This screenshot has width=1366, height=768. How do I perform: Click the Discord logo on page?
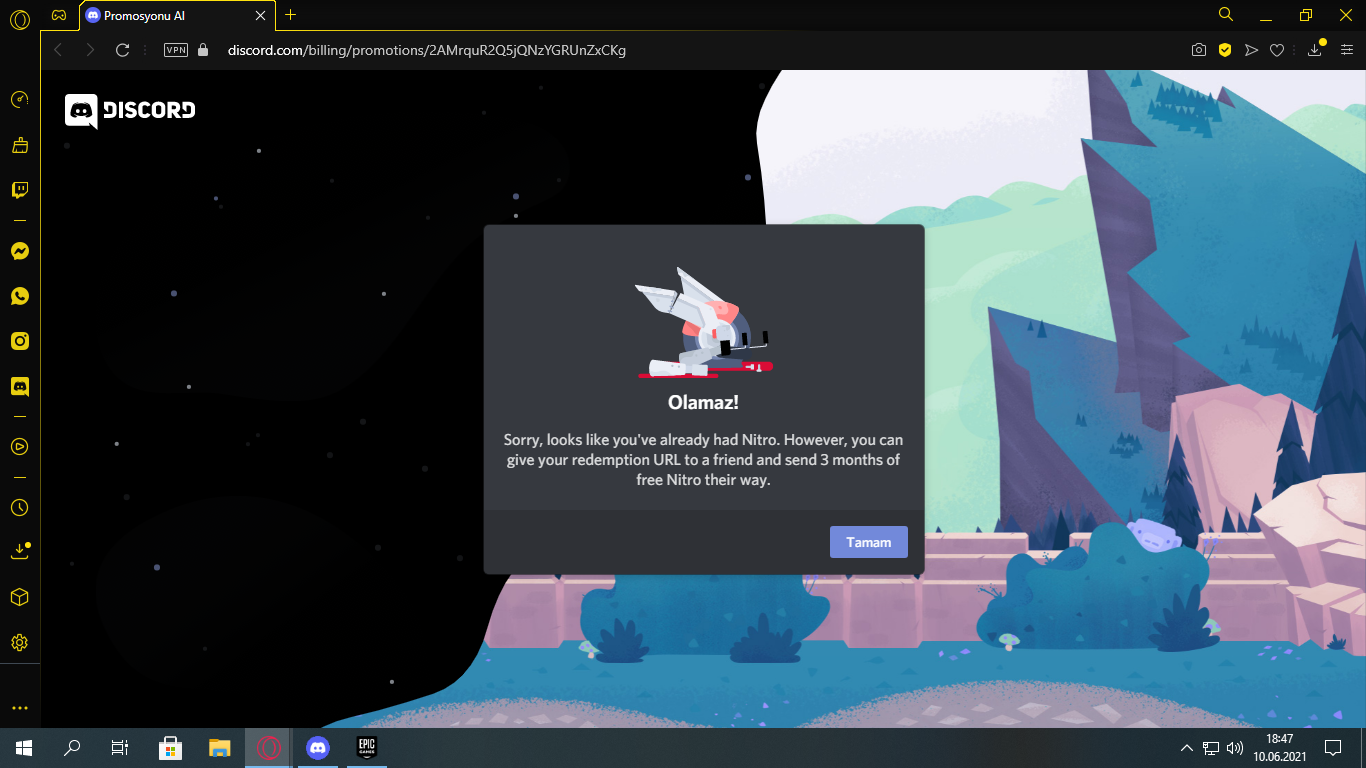coord(130,111)
